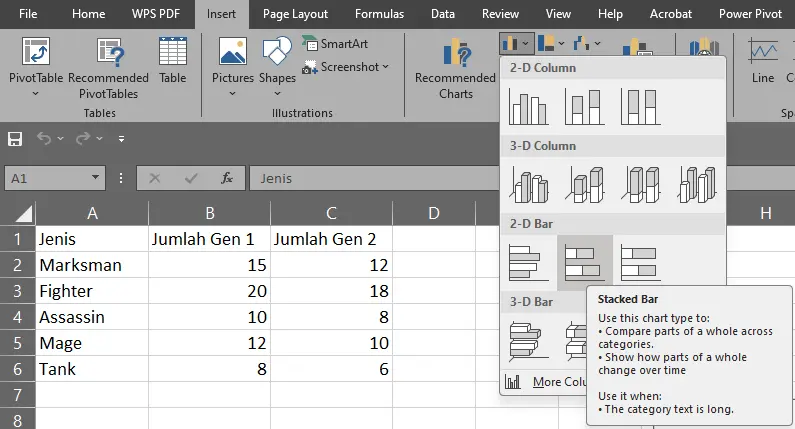Open the Insert Column or Bar Chart dropdown
Screen dimensions: 795x429
pyautogui.click(x=516, y=44)
